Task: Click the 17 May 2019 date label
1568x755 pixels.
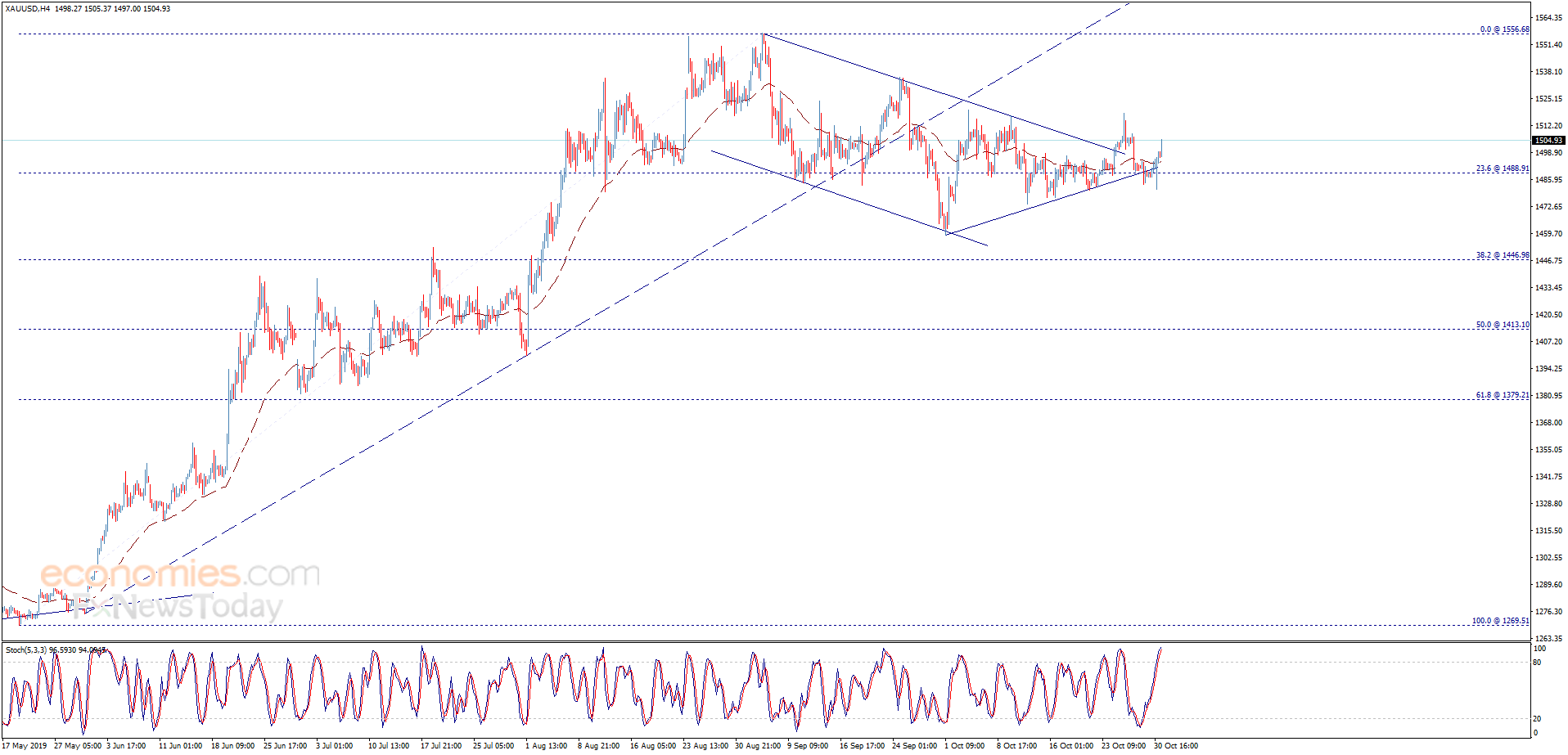Action: (25, 746)
